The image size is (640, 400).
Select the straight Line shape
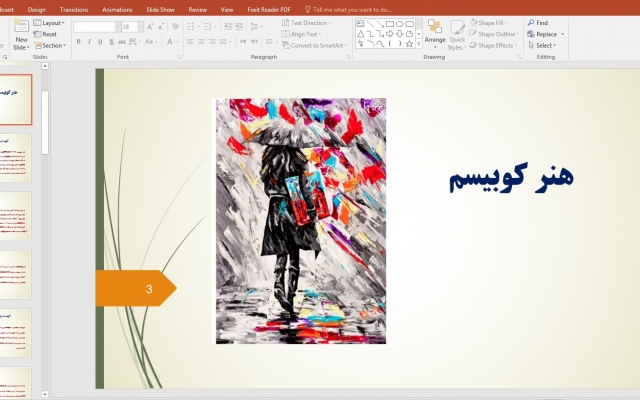370,24
